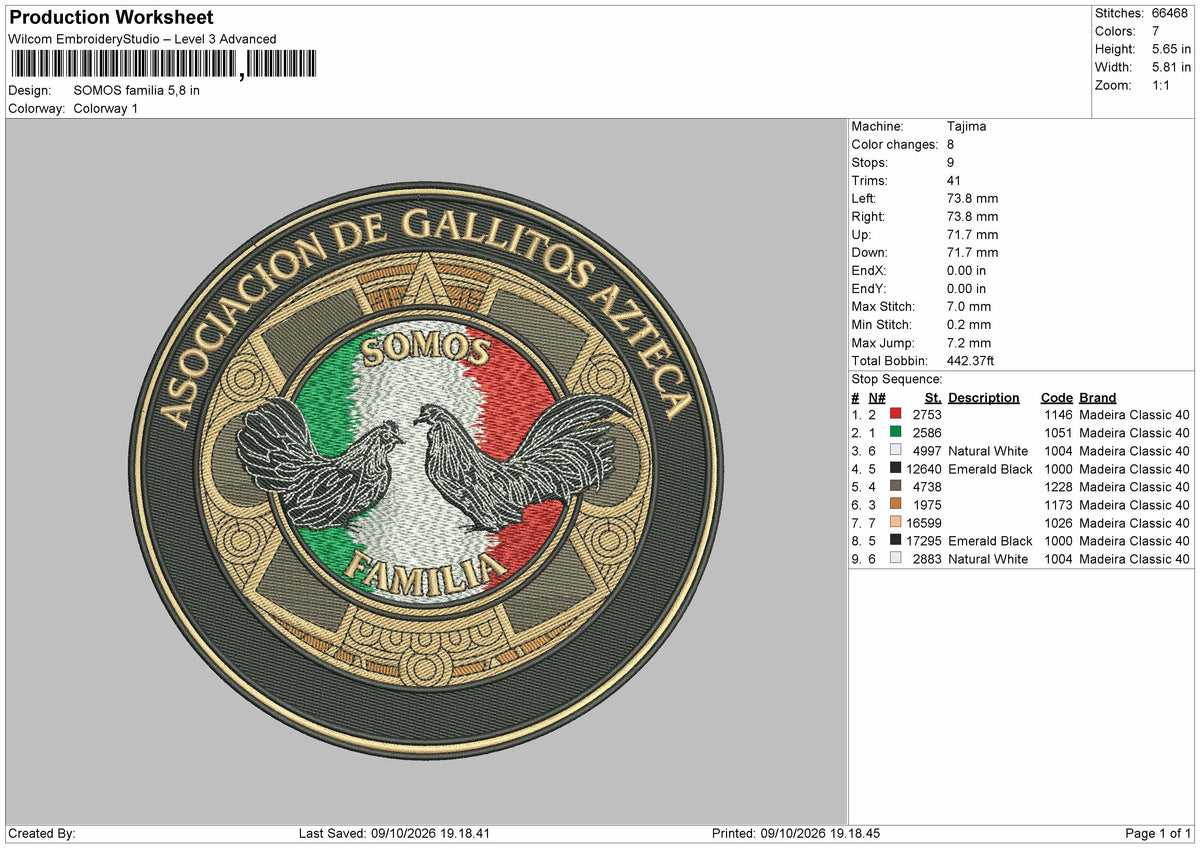Screen dimensions: 1200x848
Task: Click "Natural White" description in stop 3
Action: tap(988, 451)
